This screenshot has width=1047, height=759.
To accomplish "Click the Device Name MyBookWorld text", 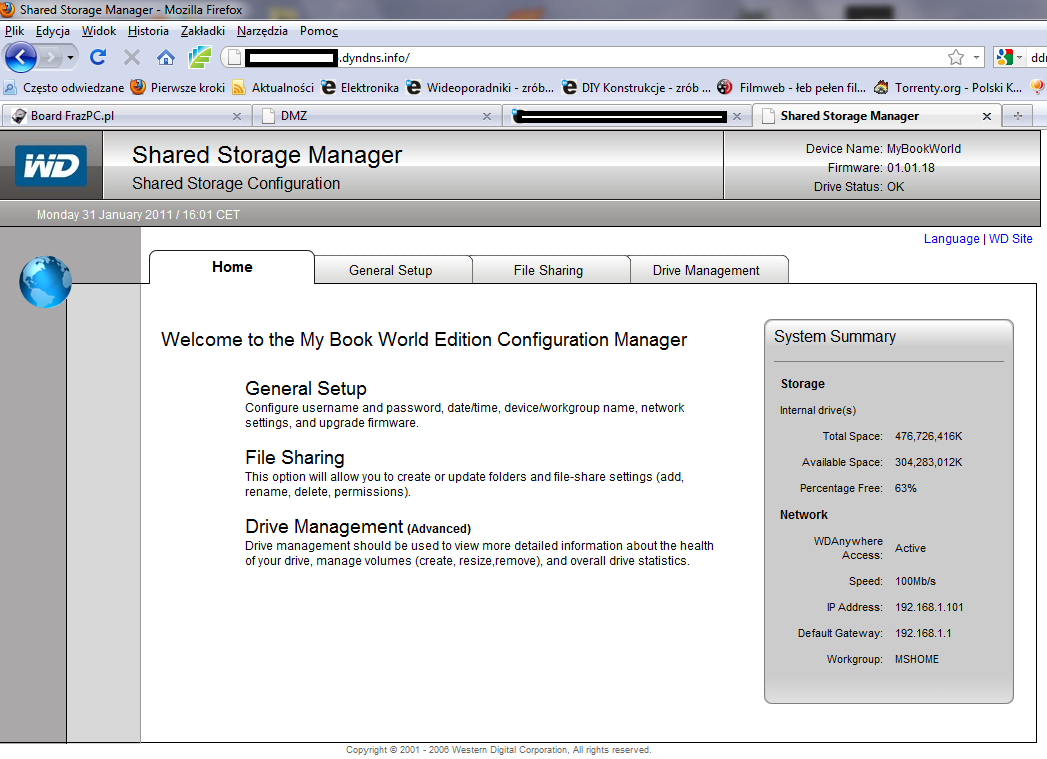I will pos(923,148).
